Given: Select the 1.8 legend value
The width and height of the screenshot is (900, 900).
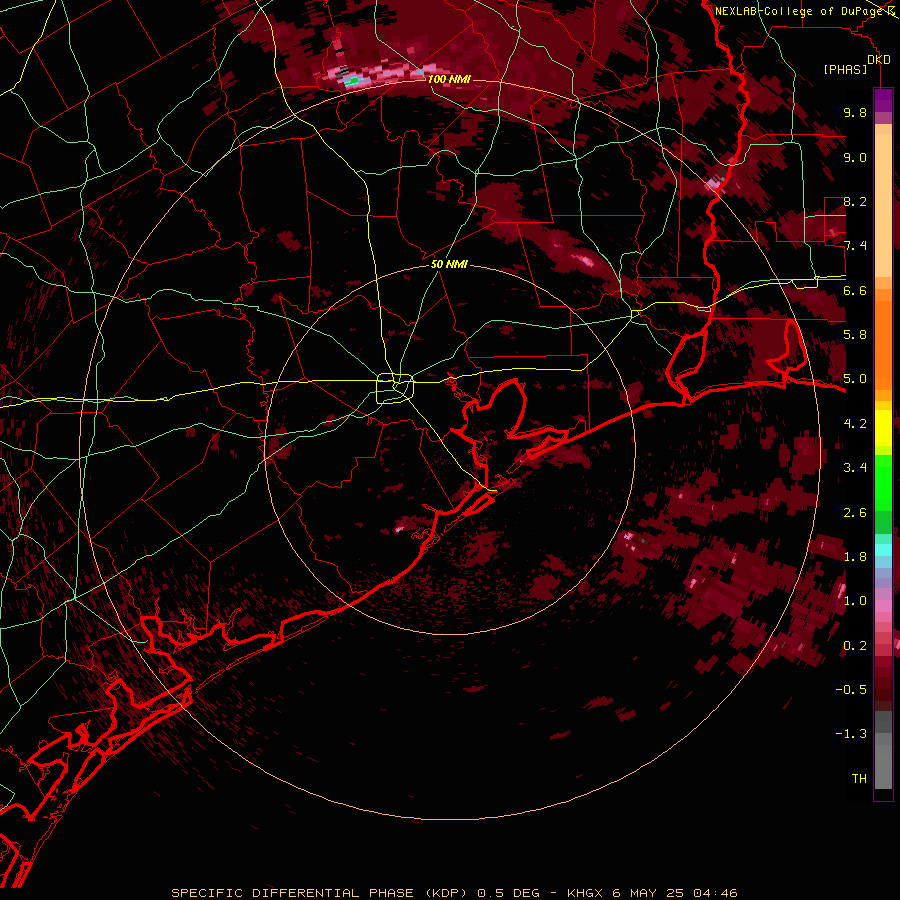Looking at the screenshot, I should tap(855, 557).
